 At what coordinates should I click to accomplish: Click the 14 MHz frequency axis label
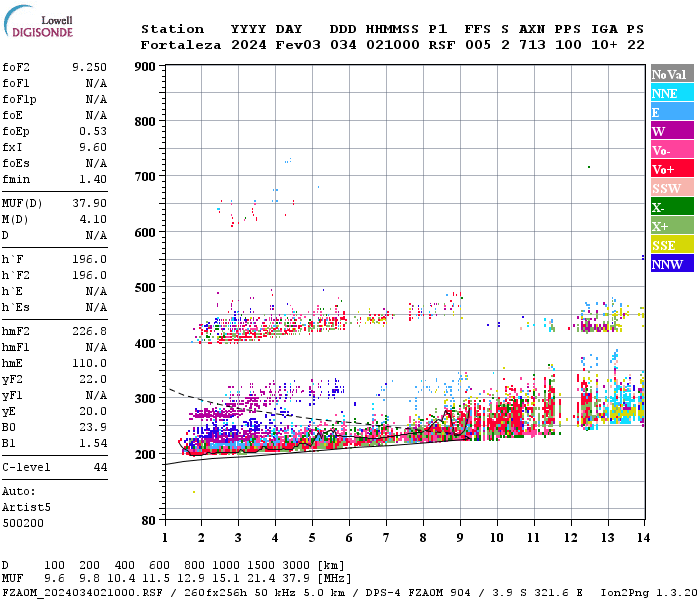(x=643, y=538)
